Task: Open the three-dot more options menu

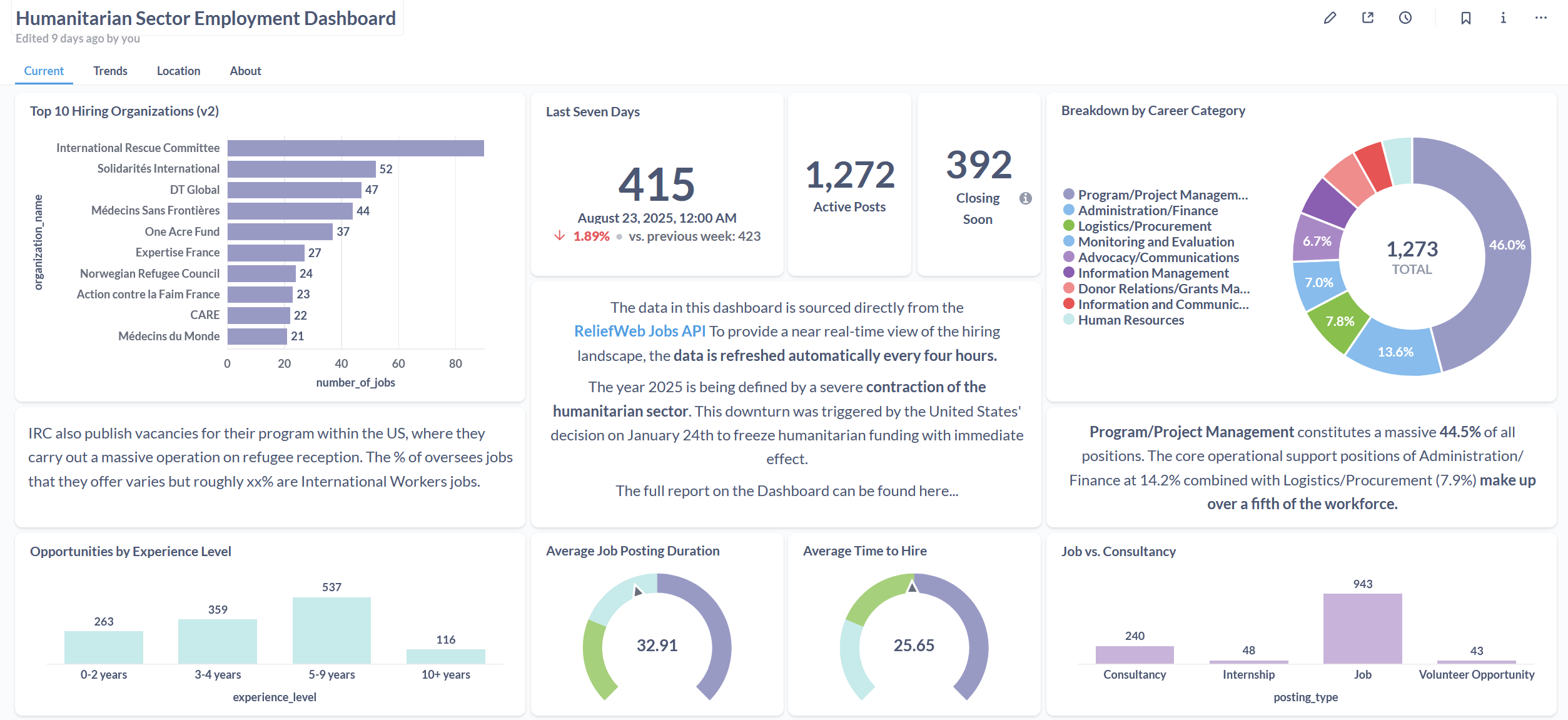Action: tap(1540, 18)
